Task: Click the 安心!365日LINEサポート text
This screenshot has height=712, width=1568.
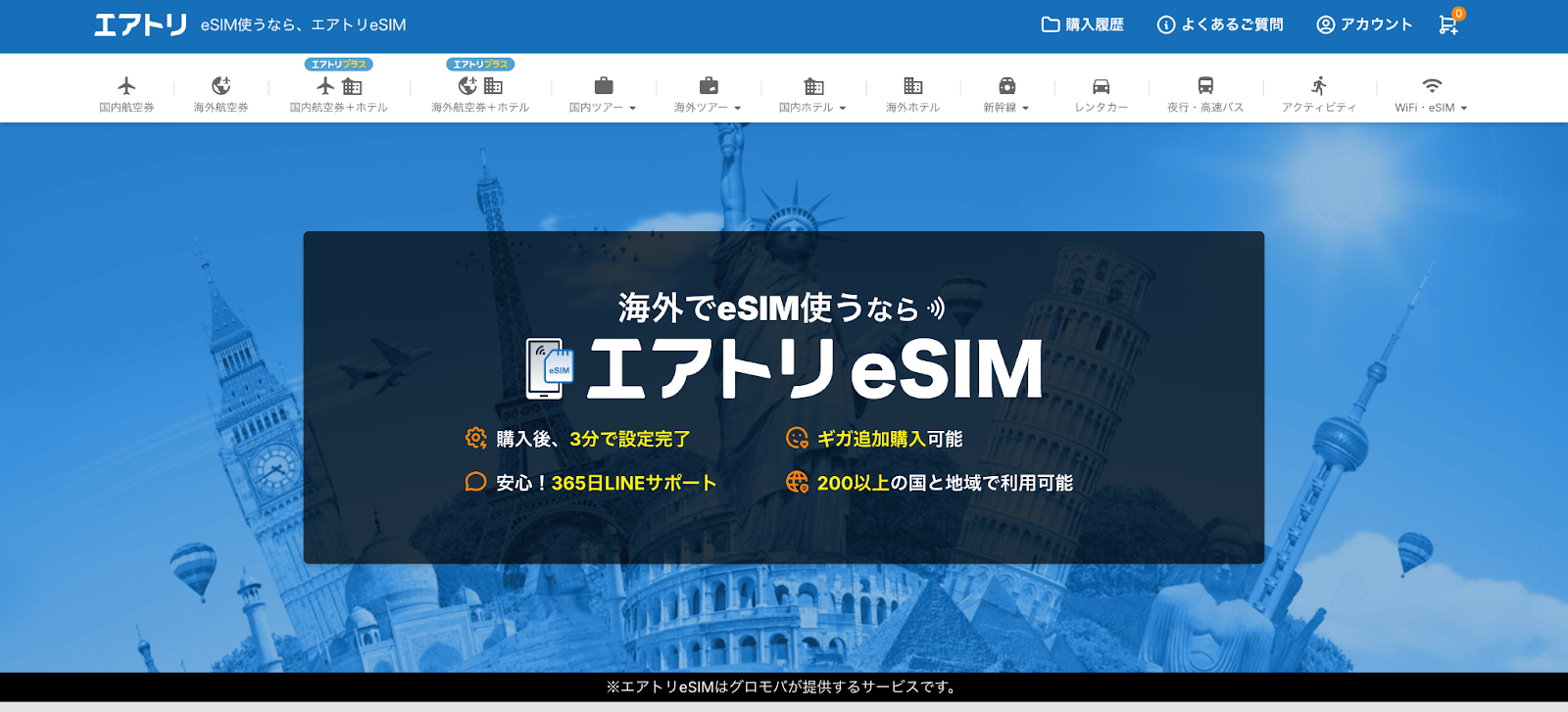Action: point(606,483)
